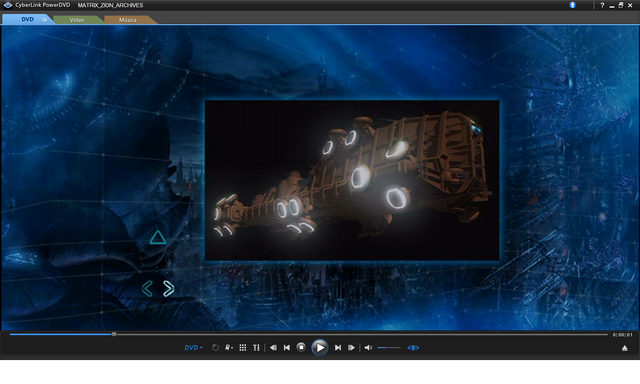Expand the DVD dropdown in control bar

(x=193, y=348)
